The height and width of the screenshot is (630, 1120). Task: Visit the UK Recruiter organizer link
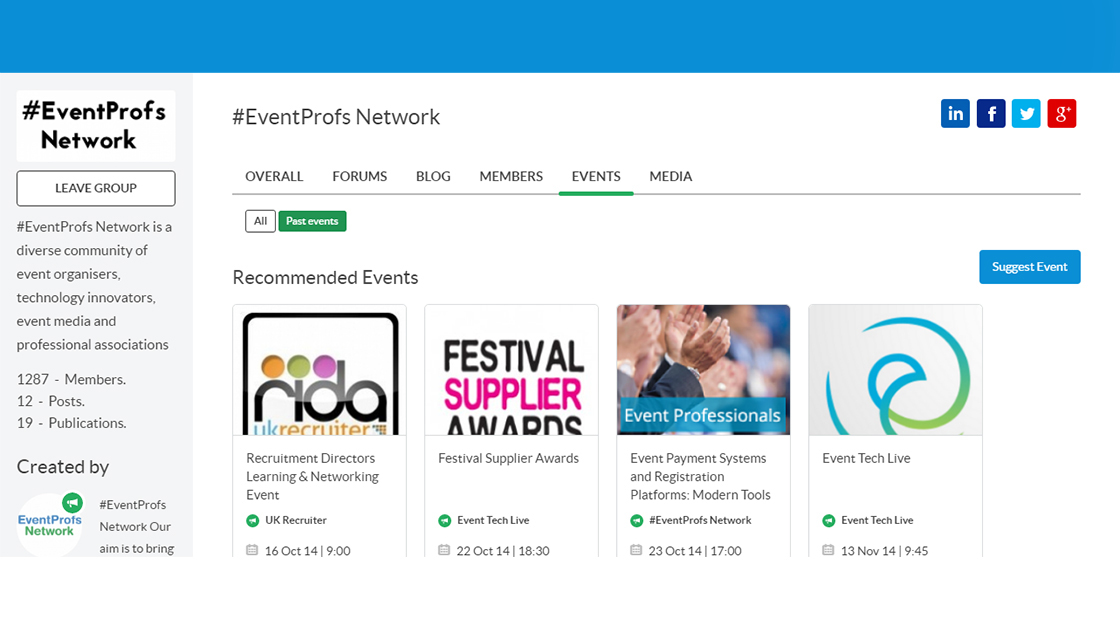296,521
